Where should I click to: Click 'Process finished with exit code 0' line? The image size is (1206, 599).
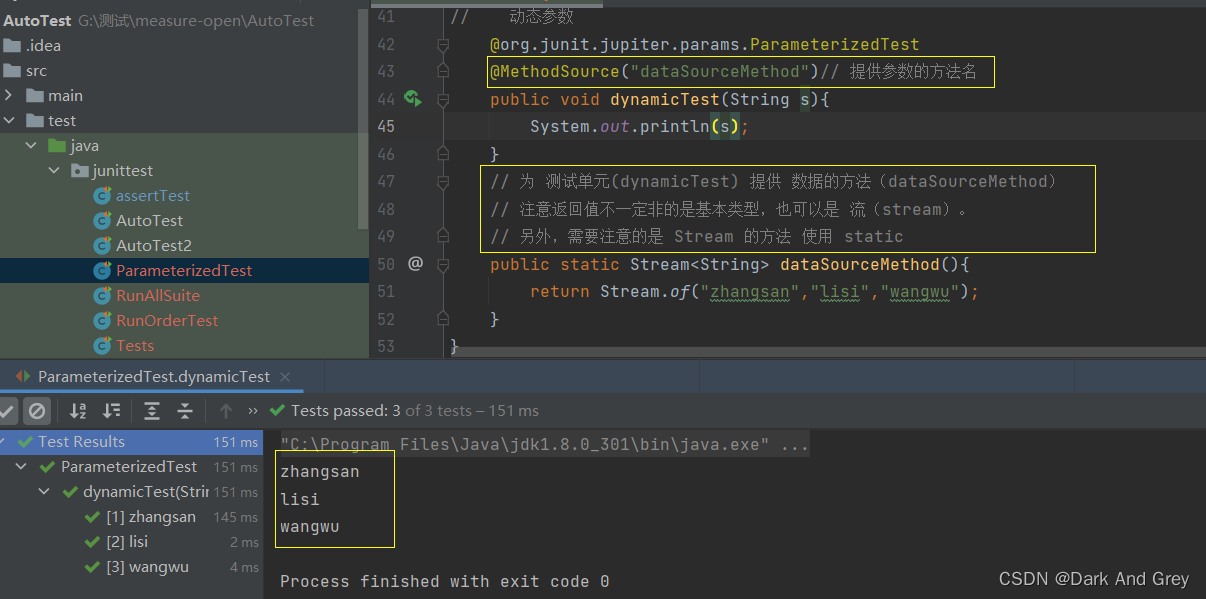pos(445,581)
